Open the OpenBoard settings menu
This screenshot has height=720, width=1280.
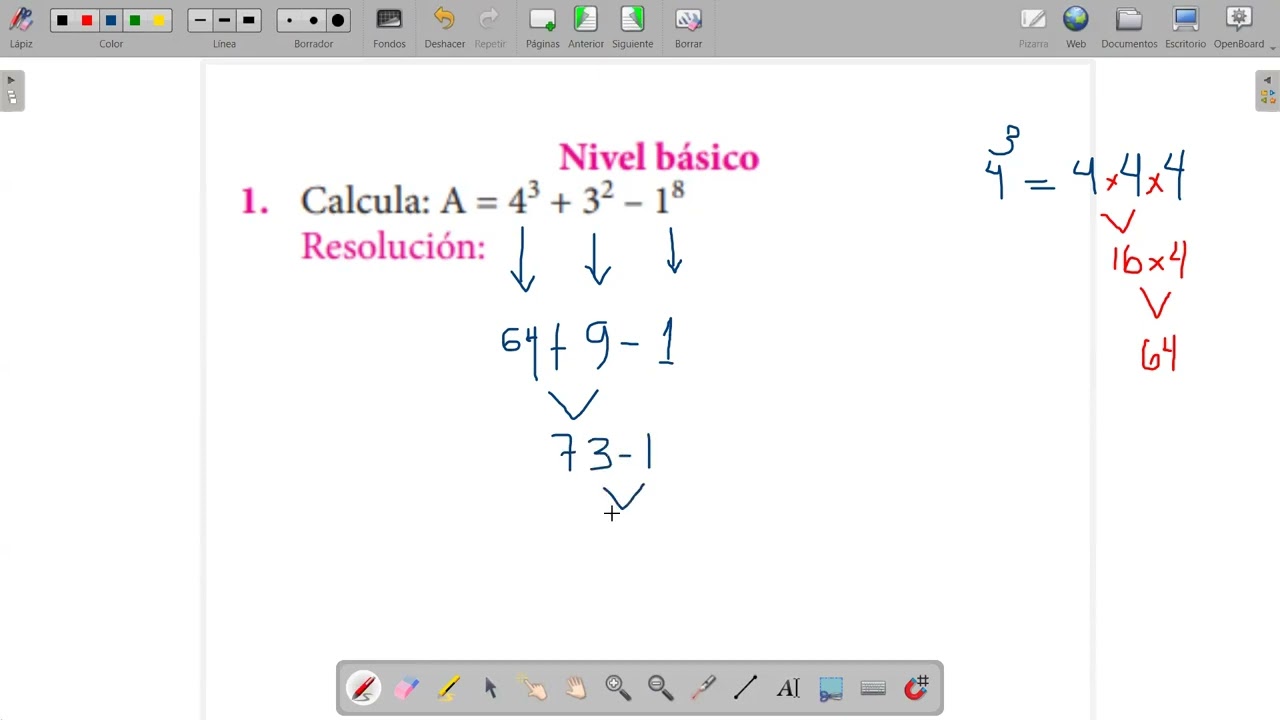pyautogui.click(x=1240, y=27)
